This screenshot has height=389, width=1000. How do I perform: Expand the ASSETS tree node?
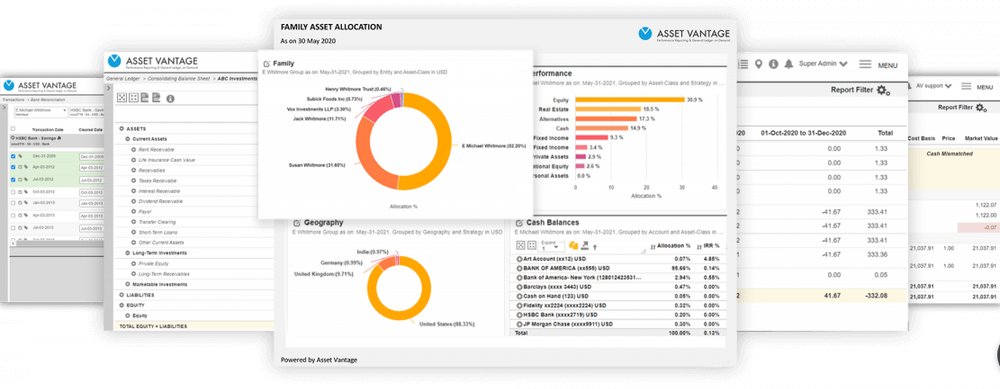[121, 129]
